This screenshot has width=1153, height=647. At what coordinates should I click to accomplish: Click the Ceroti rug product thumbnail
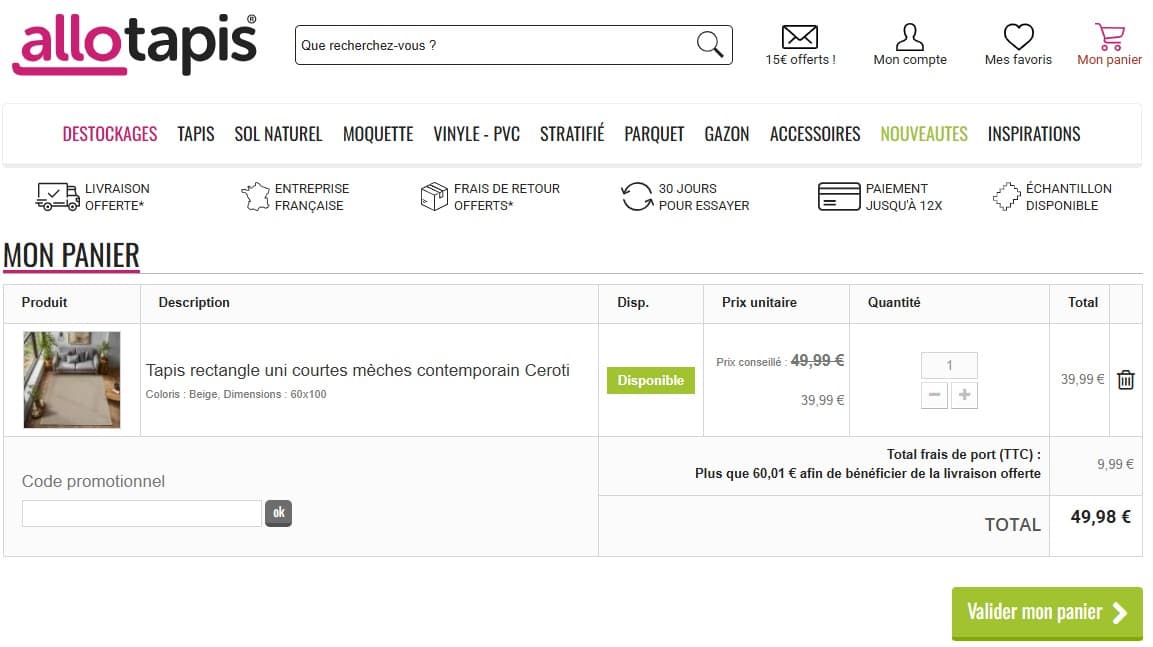[72, 379]
